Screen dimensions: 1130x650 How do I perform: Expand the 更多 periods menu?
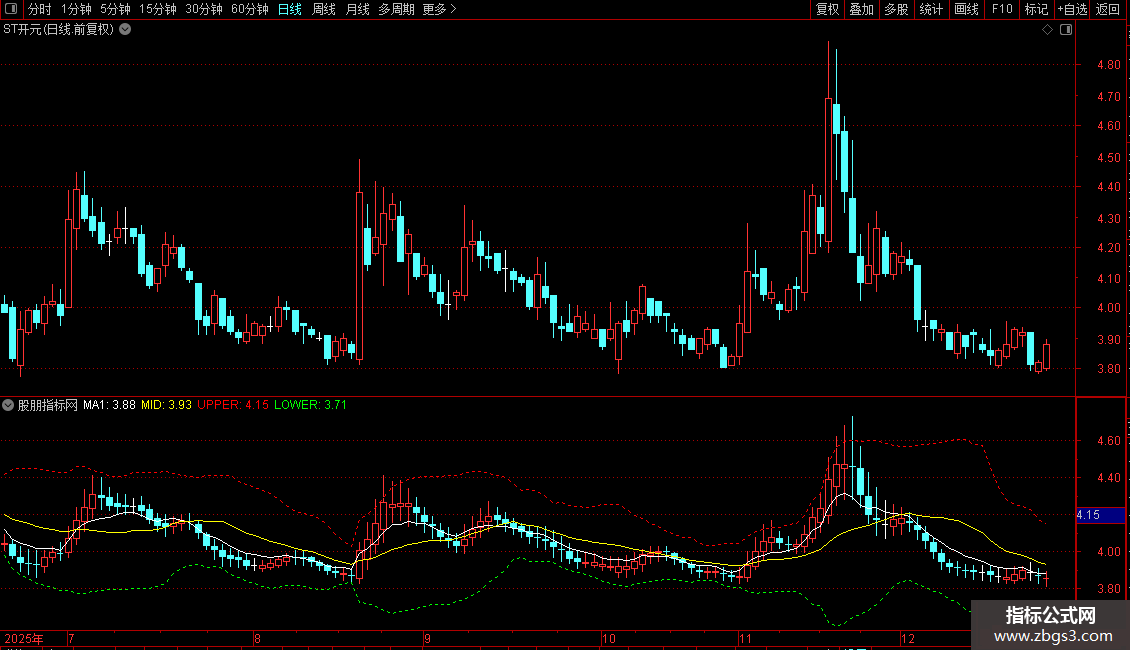pos(440,9)
